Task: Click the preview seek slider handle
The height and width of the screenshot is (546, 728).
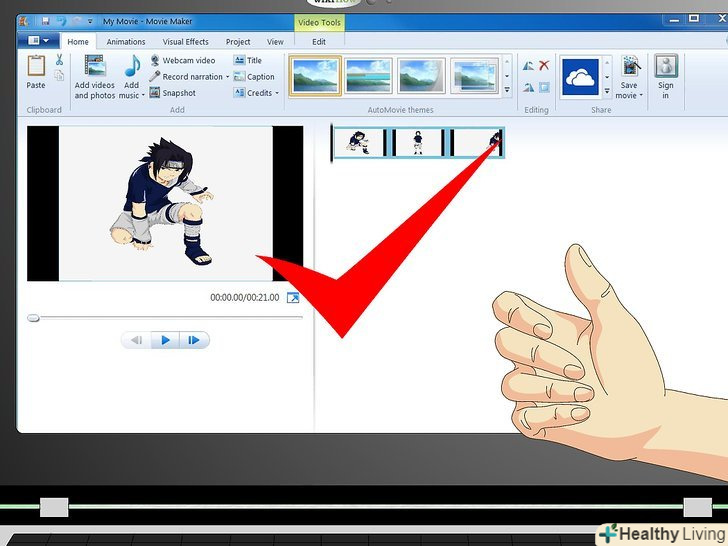Action: [33, 318]
